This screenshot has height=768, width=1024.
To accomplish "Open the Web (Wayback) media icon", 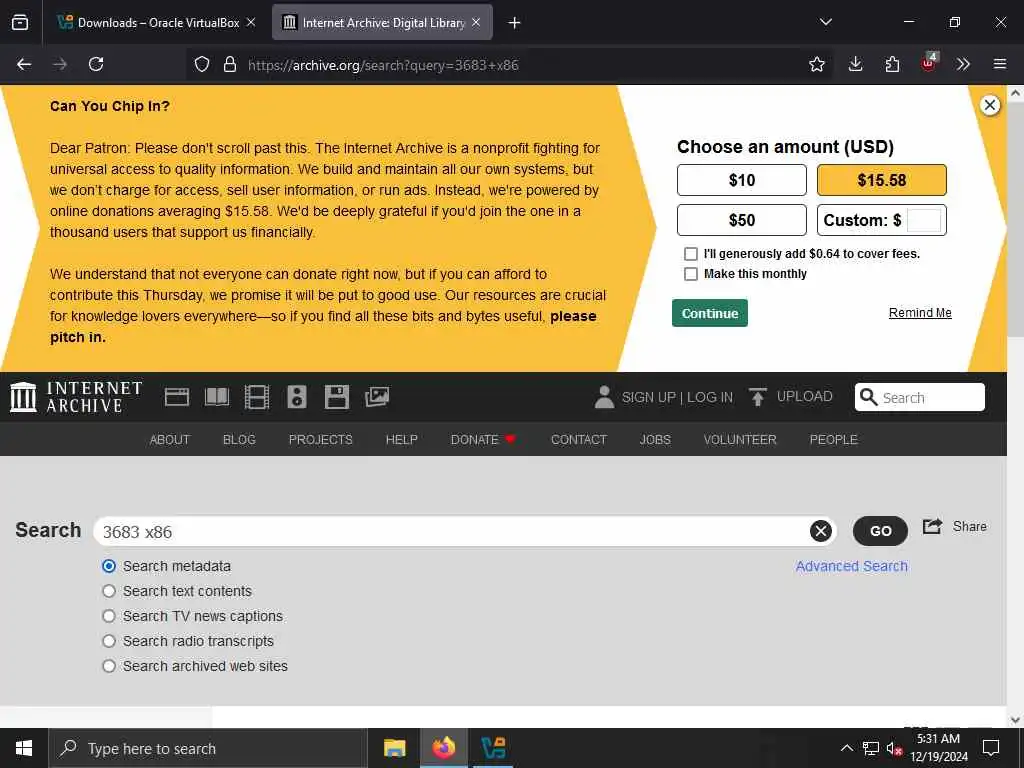I will click(x=177, y=397).
